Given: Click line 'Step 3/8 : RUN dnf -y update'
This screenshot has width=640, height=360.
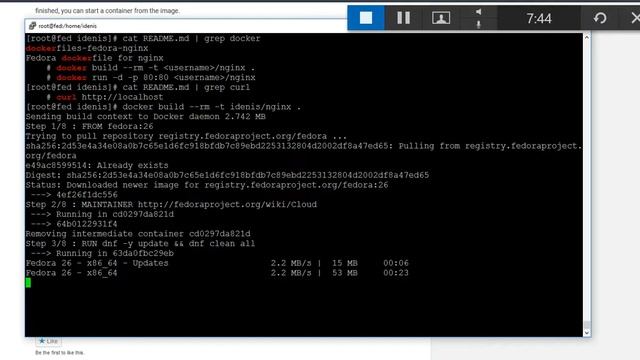Looking at the screenshot, I should (x=140, y=244).
